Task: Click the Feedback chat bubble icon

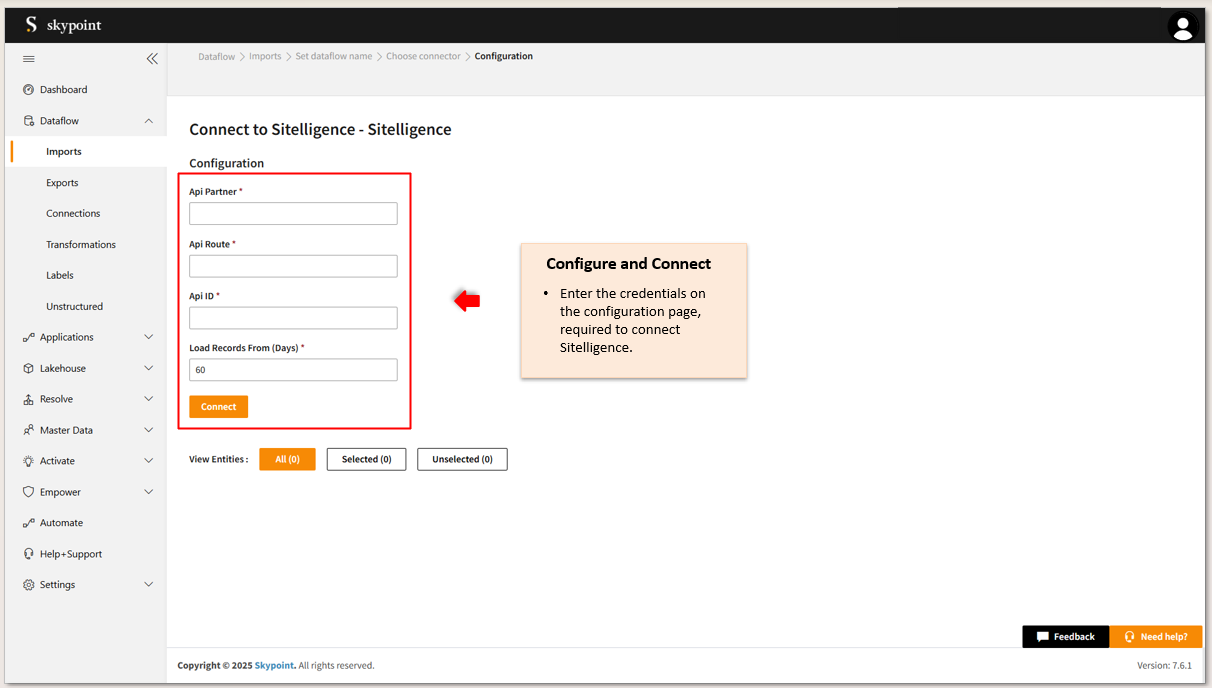Action: point(1043,637)
